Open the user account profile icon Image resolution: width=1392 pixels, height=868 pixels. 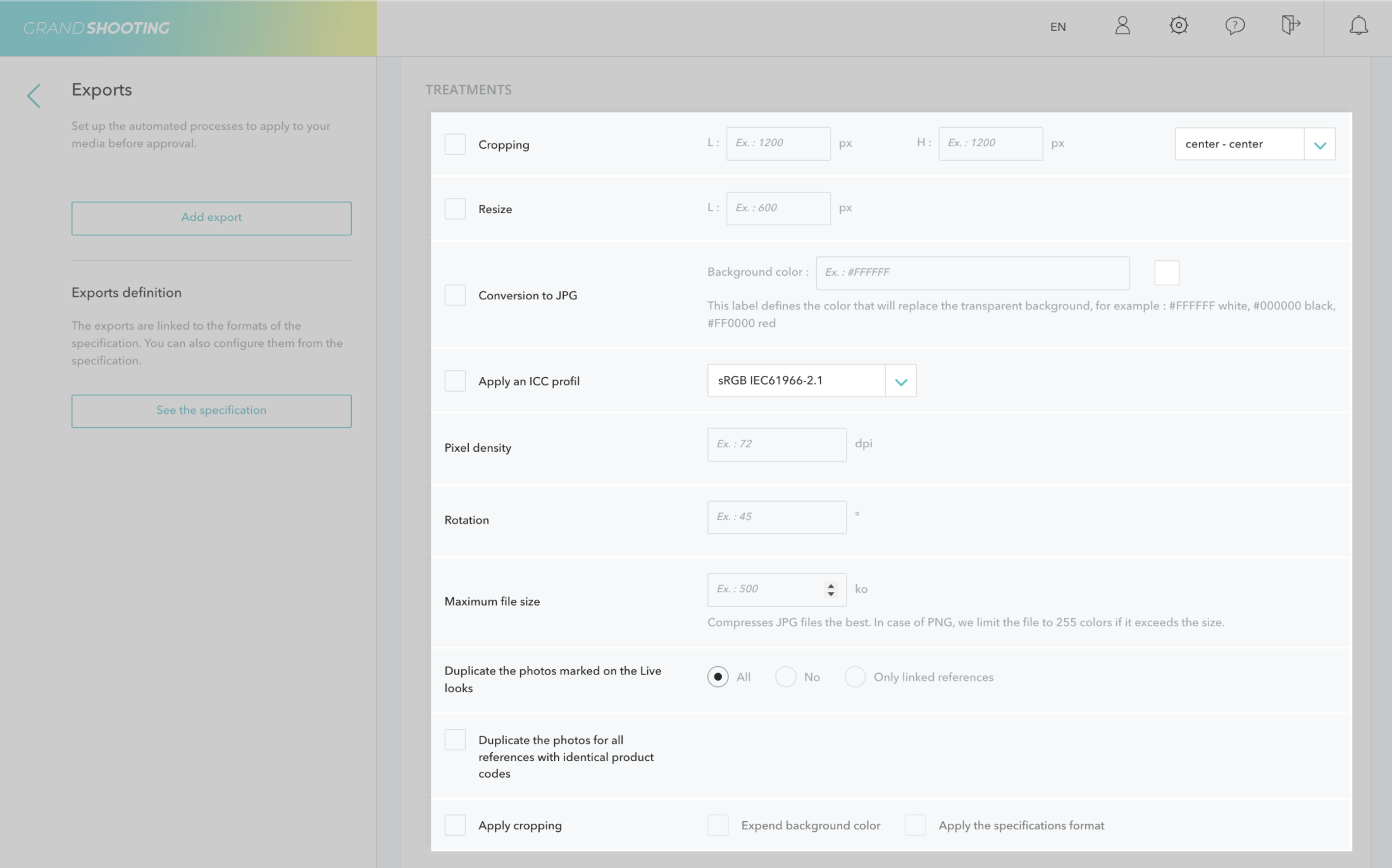click(x=1122, y=26)
